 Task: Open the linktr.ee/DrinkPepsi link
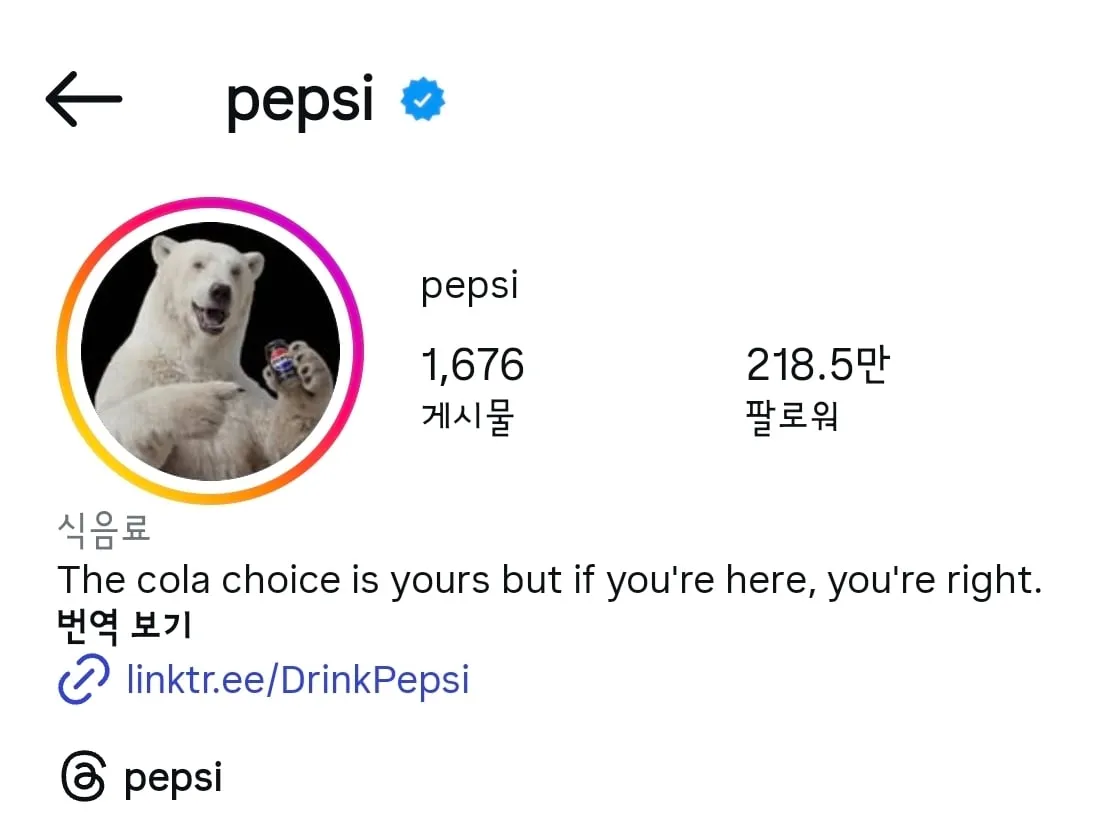[x=297, y=680]
